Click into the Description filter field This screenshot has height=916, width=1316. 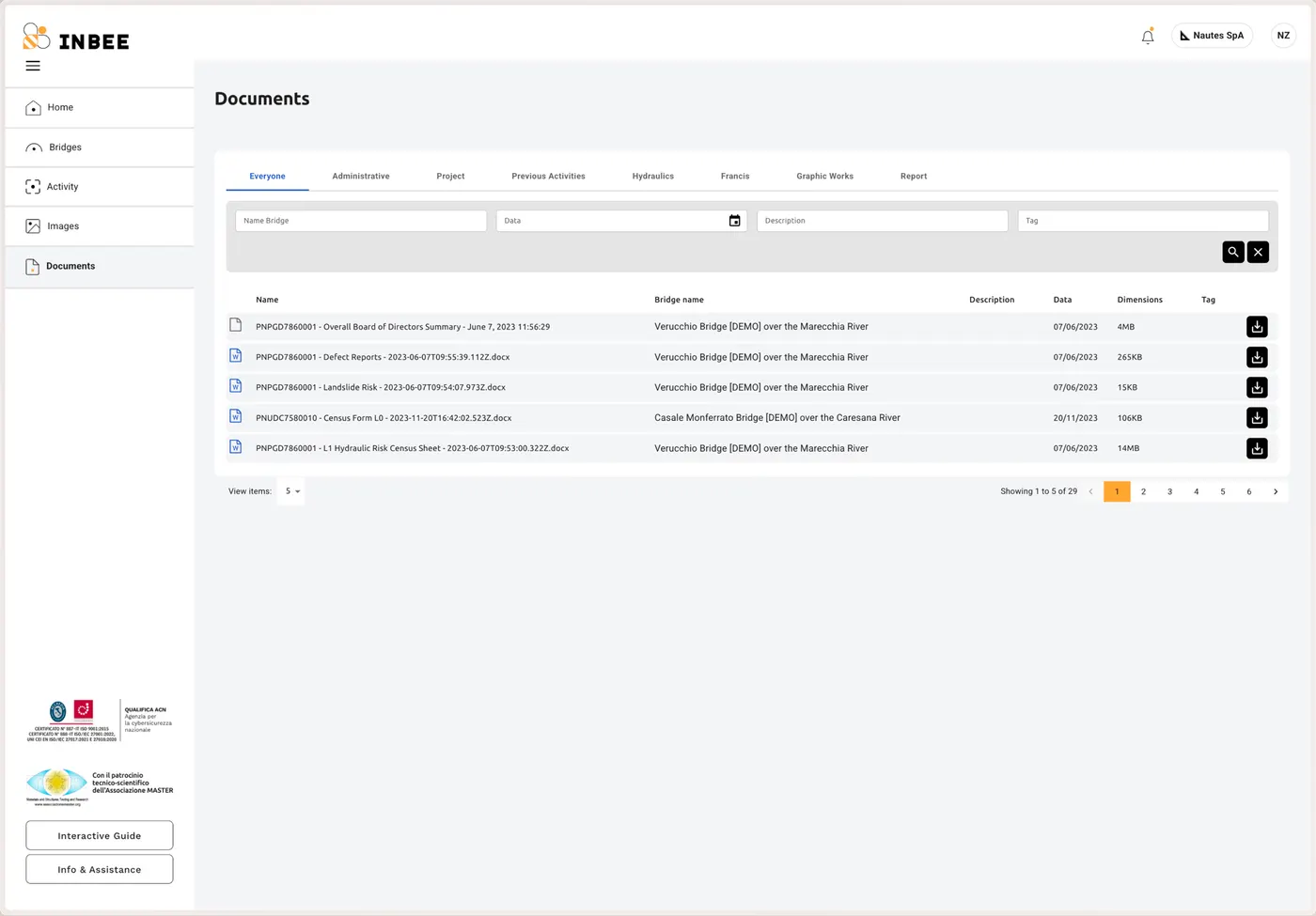tap(883, 221)
